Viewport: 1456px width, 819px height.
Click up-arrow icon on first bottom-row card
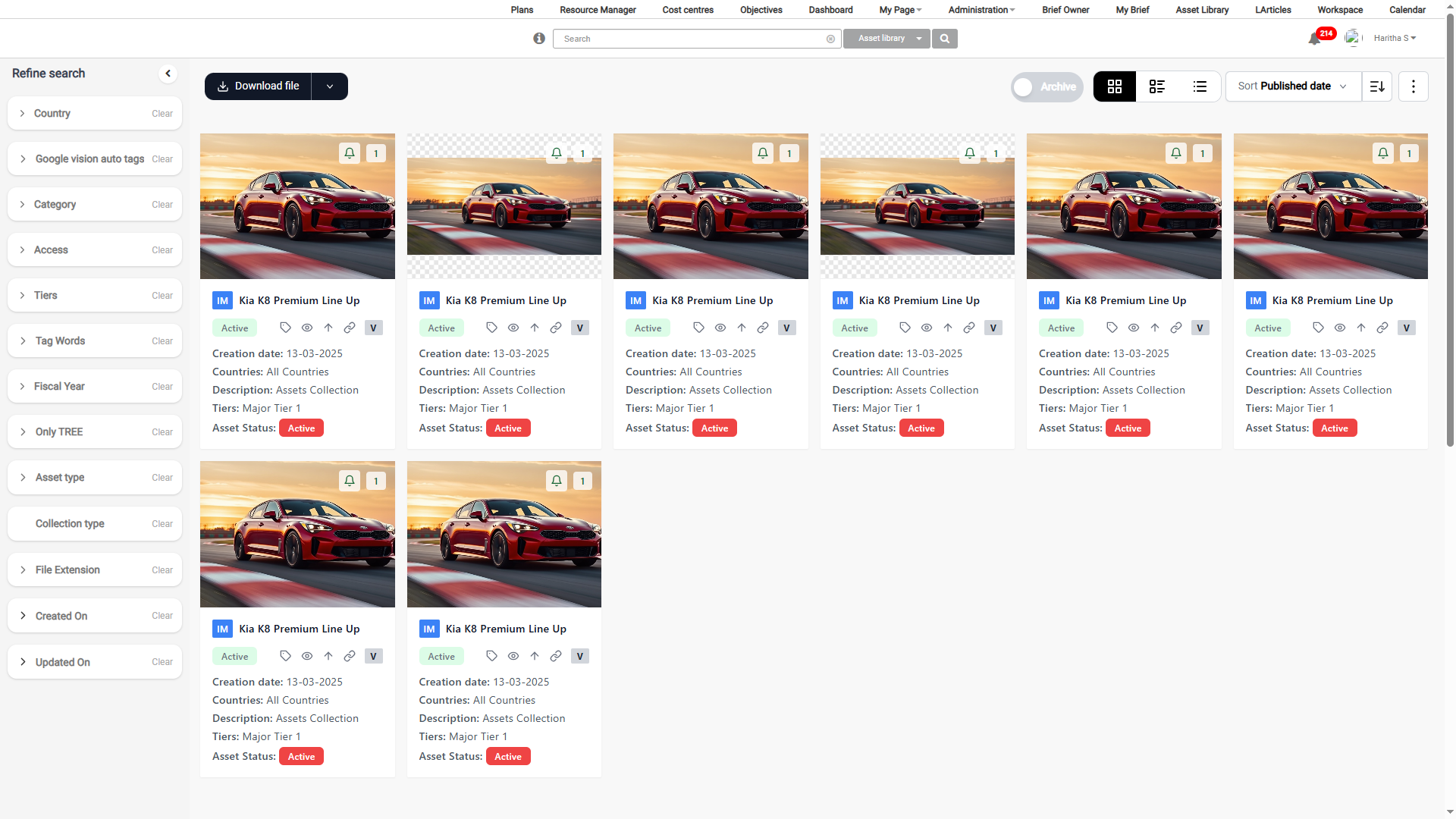(x=328, y=656)
